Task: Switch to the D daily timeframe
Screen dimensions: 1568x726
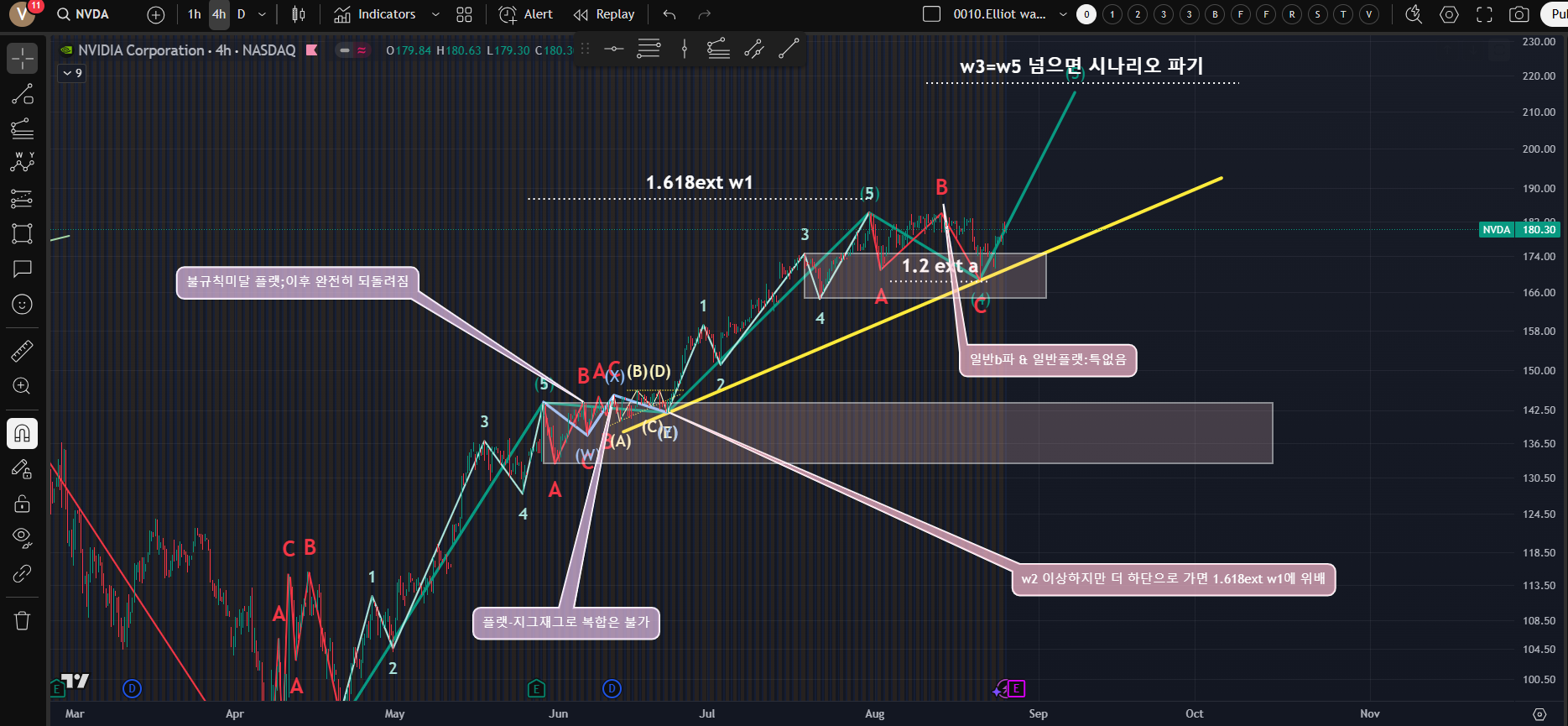Action: point(242,14)
